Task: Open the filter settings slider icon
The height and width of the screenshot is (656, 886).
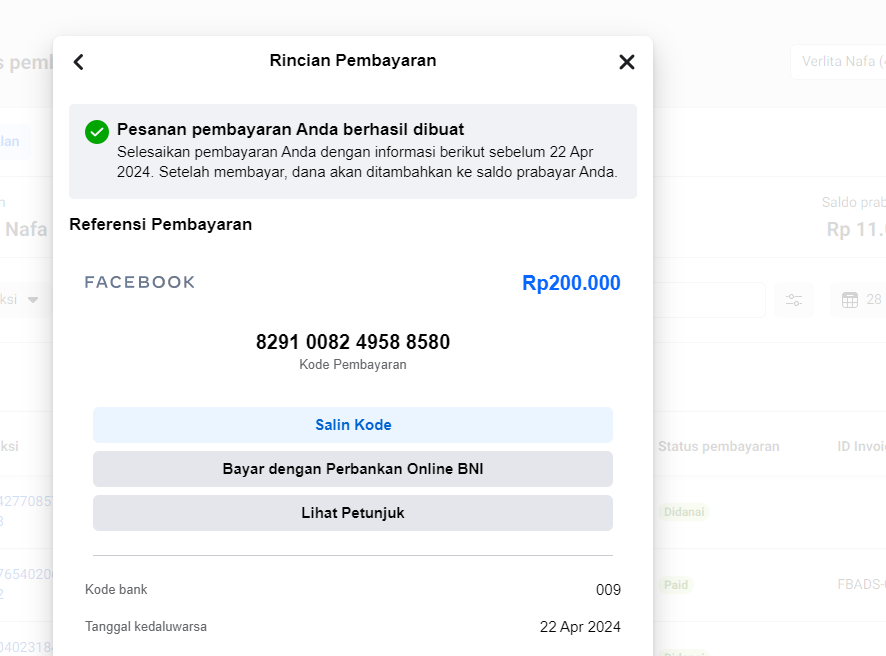Action: coord(794,300)
